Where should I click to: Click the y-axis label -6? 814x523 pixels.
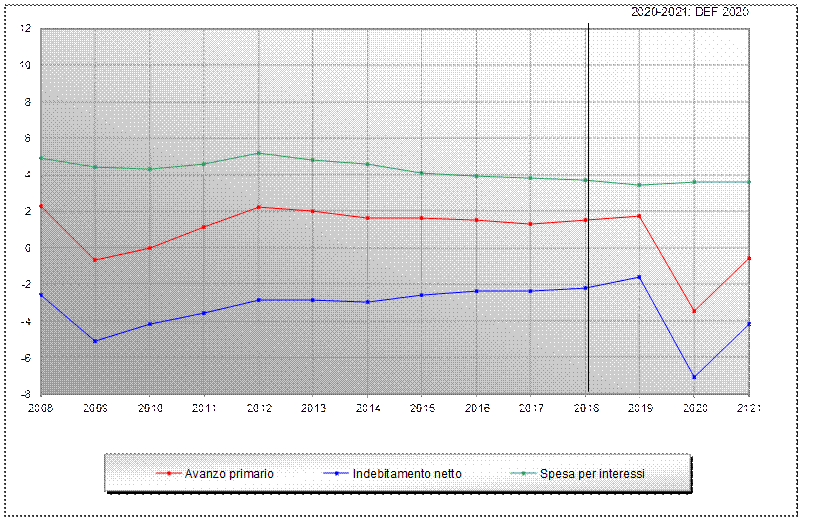click(25, 358)
